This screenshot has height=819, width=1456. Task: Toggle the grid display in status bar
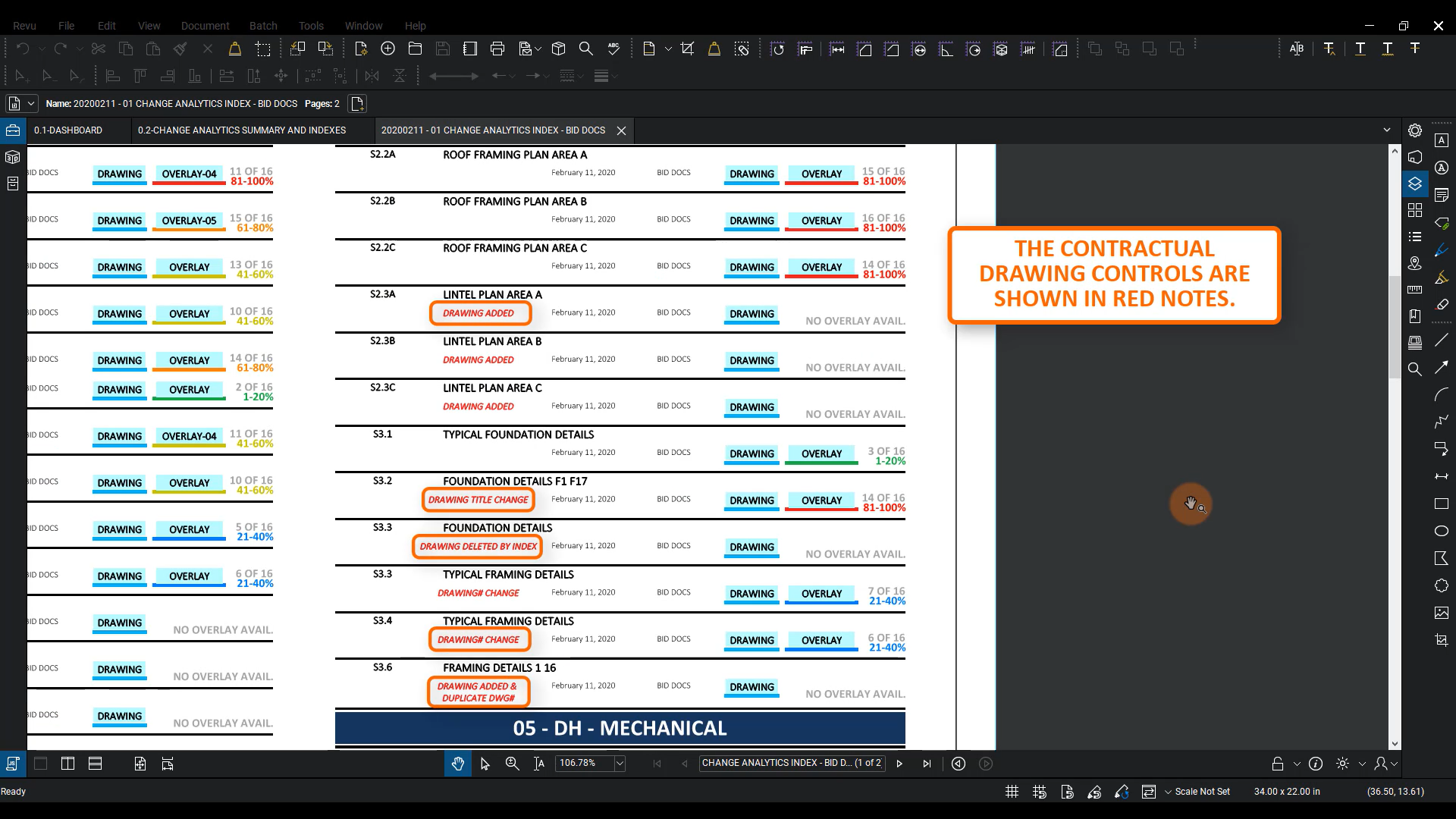pyautogui.click(x=1012, y=792)
